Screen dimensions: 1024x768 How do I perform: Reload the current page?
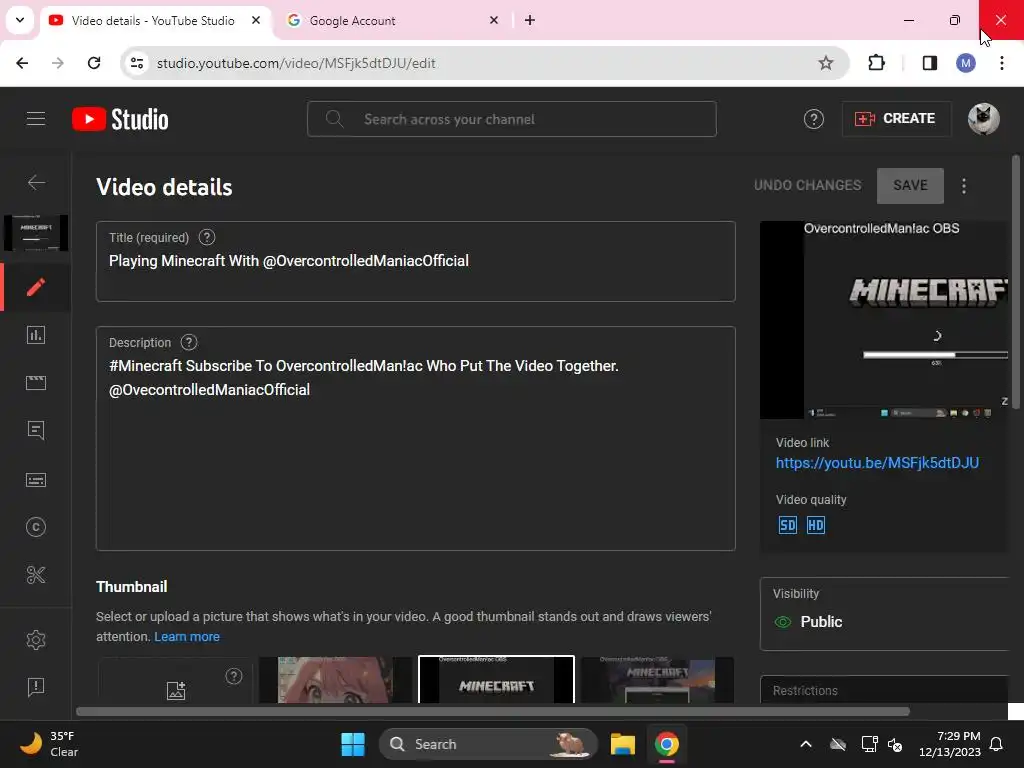pos(94,63)
